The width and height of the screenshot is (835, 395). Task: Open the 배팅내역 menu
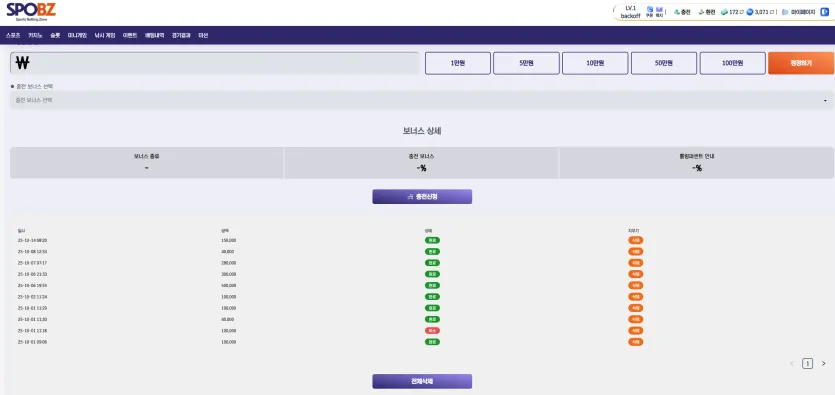pos(154,36)
